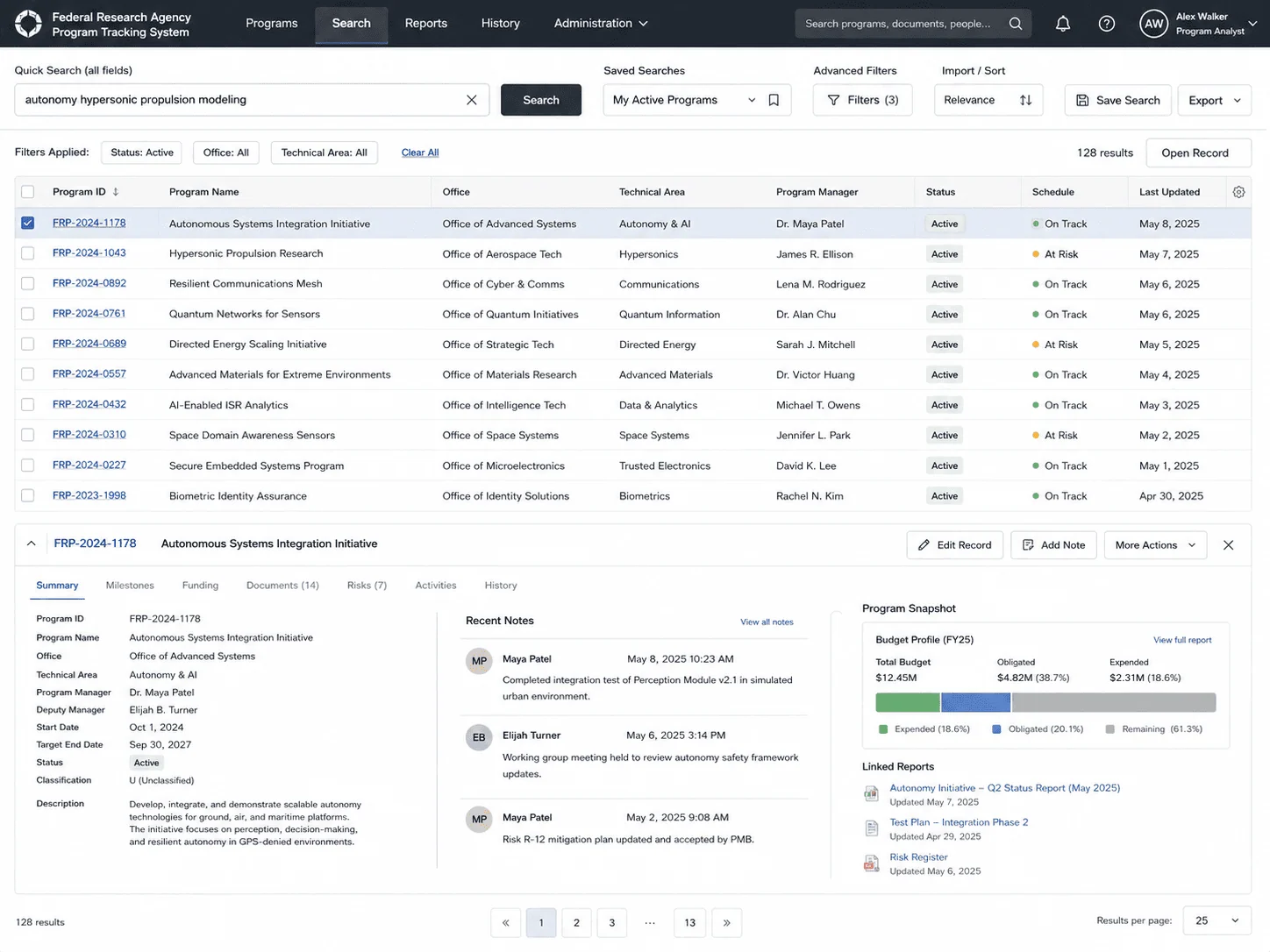The height and width of the screenshot is (952, 1270).
Task: Expand the More Actions menu
Action: (x=1155, y=545)
